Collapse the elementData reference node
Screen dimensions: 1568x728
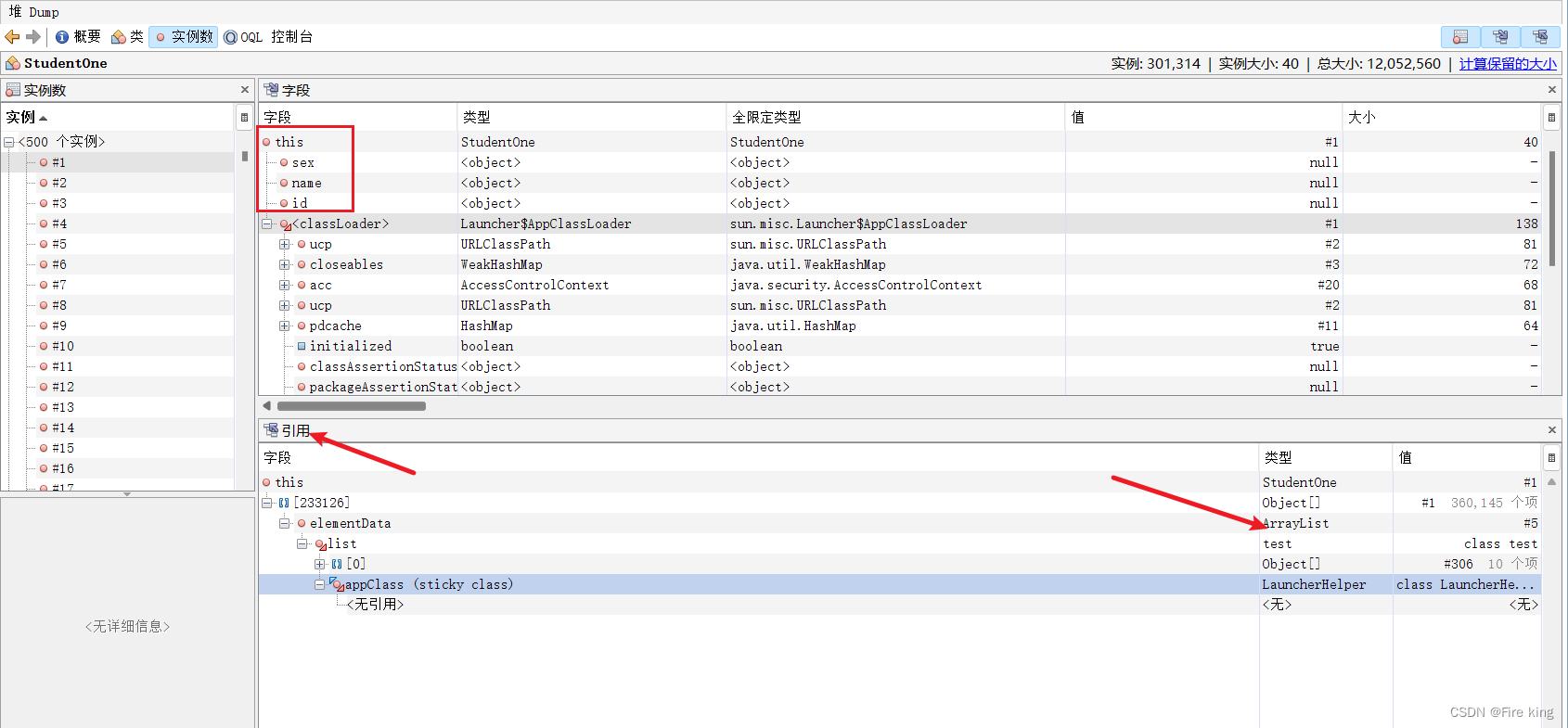click(x=285, y=523)
